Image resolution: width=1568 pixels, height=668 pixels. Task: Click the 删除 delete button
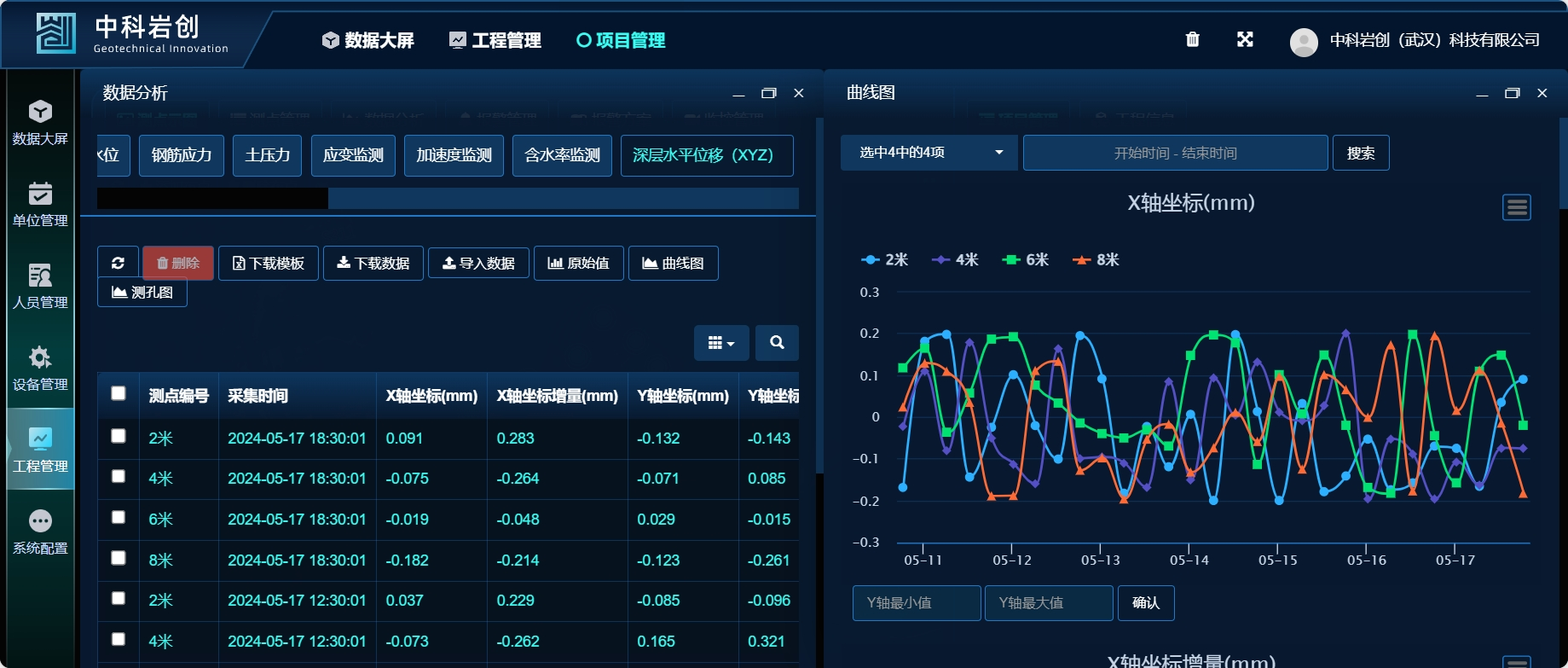pyautogui.click(x=178, y=263)
